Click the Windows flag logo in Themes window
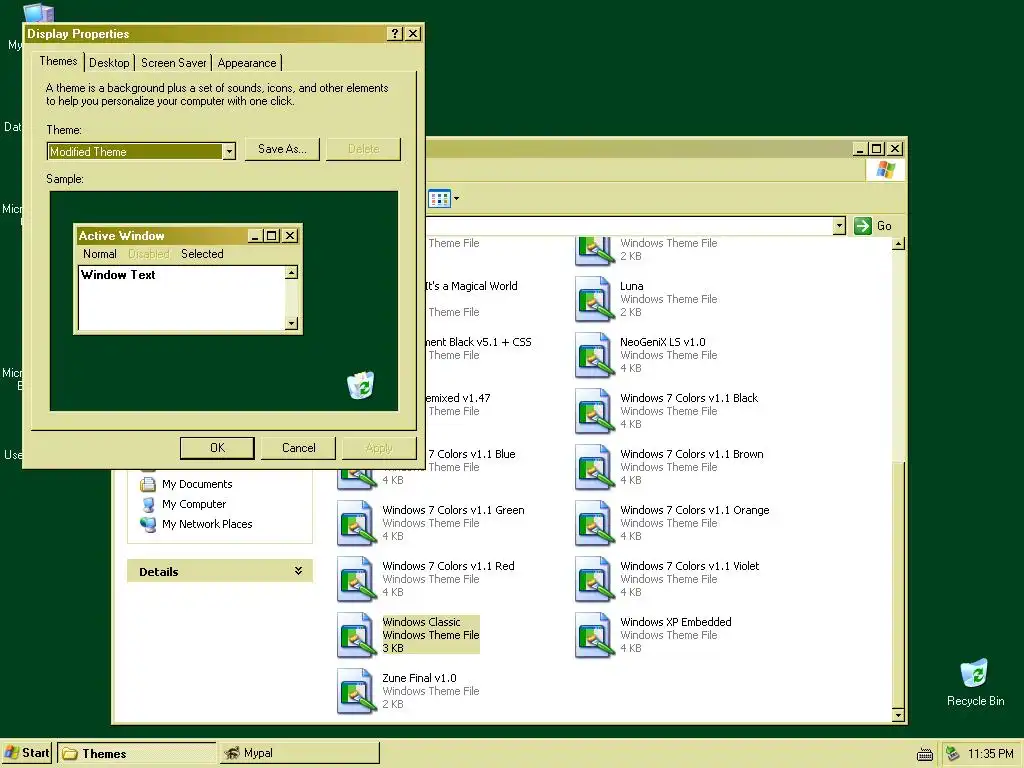Image resolution: width=1024 pixels, height=768 pixels. [886, 170]
